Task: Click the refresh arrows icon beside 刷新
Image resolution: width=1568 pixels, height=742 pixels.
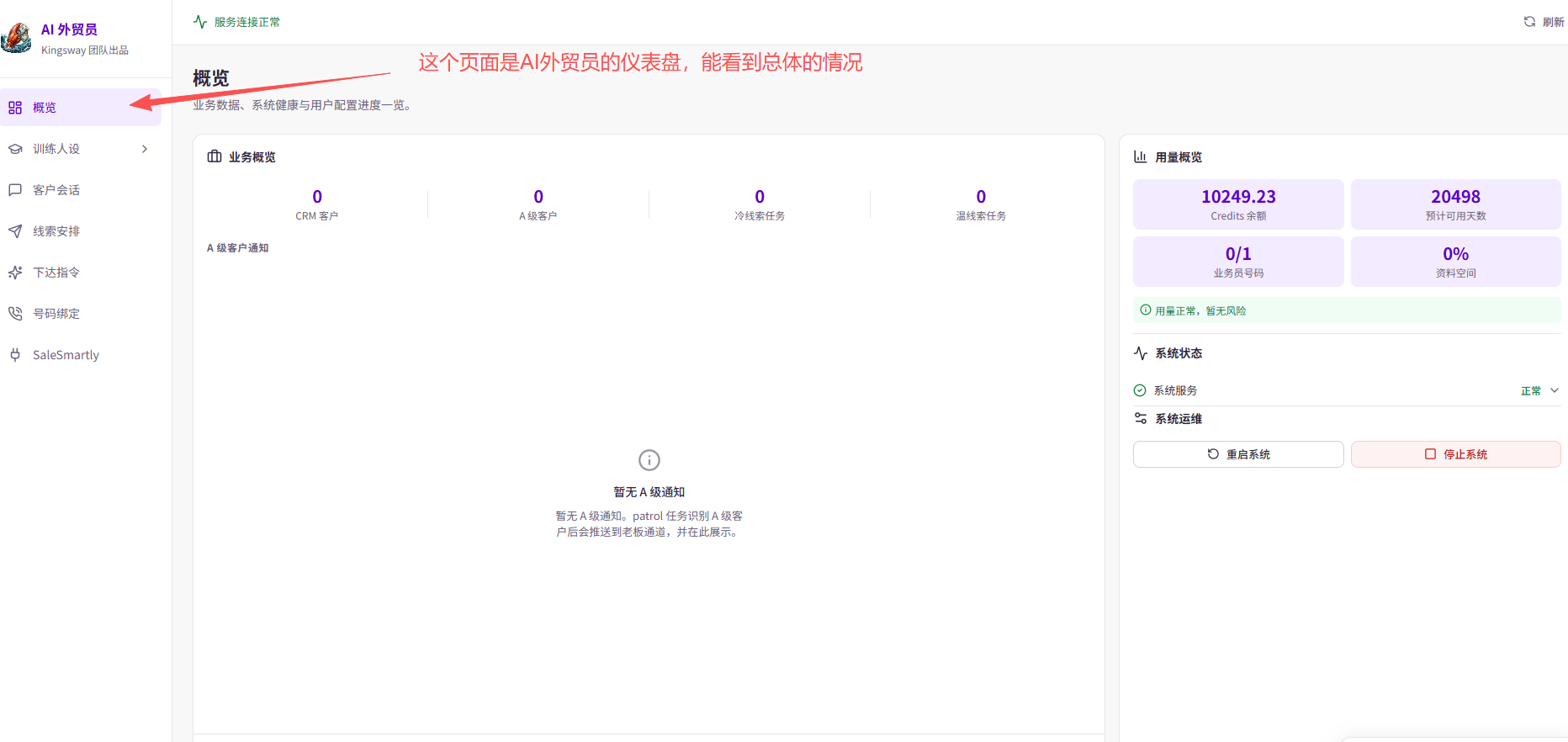Action: (x=1529, y=22)
